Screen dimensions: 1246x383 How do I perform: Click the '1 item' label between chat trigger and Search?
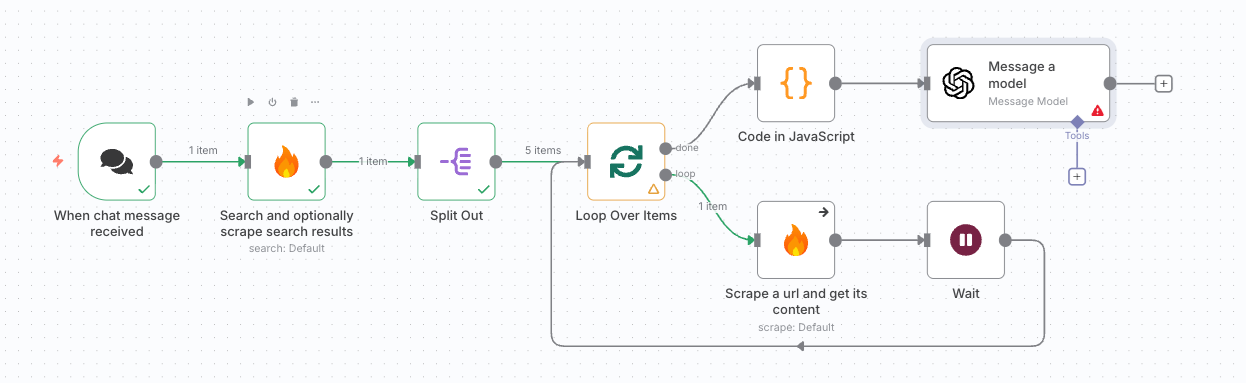[203, 151]
